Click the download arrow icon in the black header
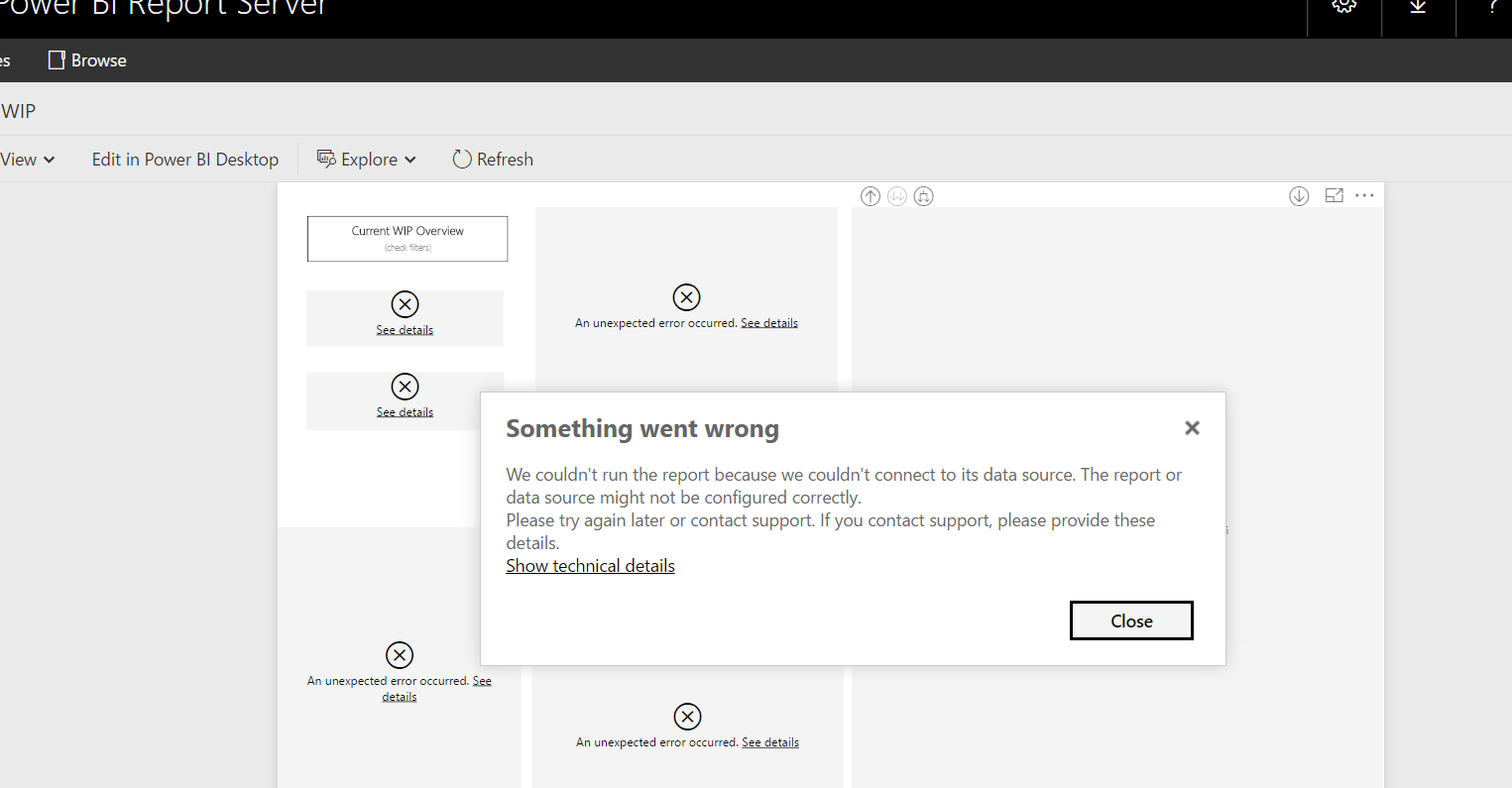Screen dimensions: 1512x788 (x=1418, y=6)
